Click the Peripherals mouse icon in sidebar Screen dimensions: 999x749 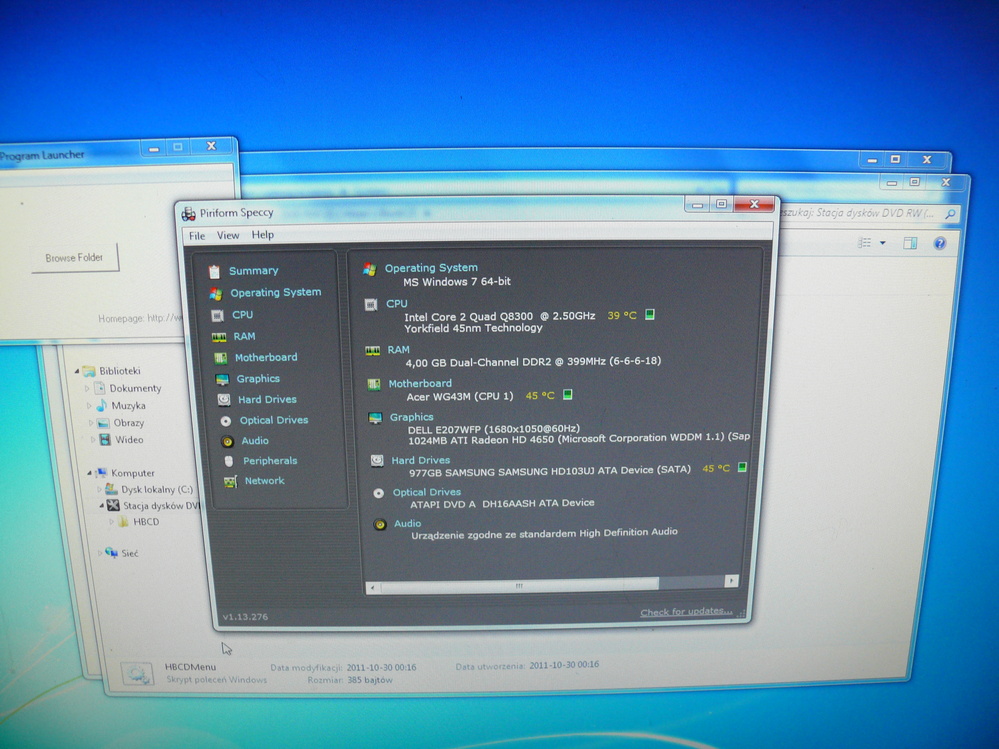coord(229,461)
